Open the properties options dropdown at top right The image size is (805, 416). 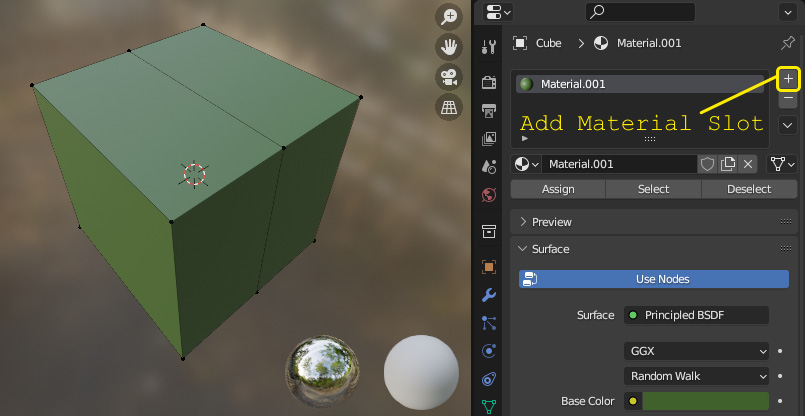click(x=788, y=12)
